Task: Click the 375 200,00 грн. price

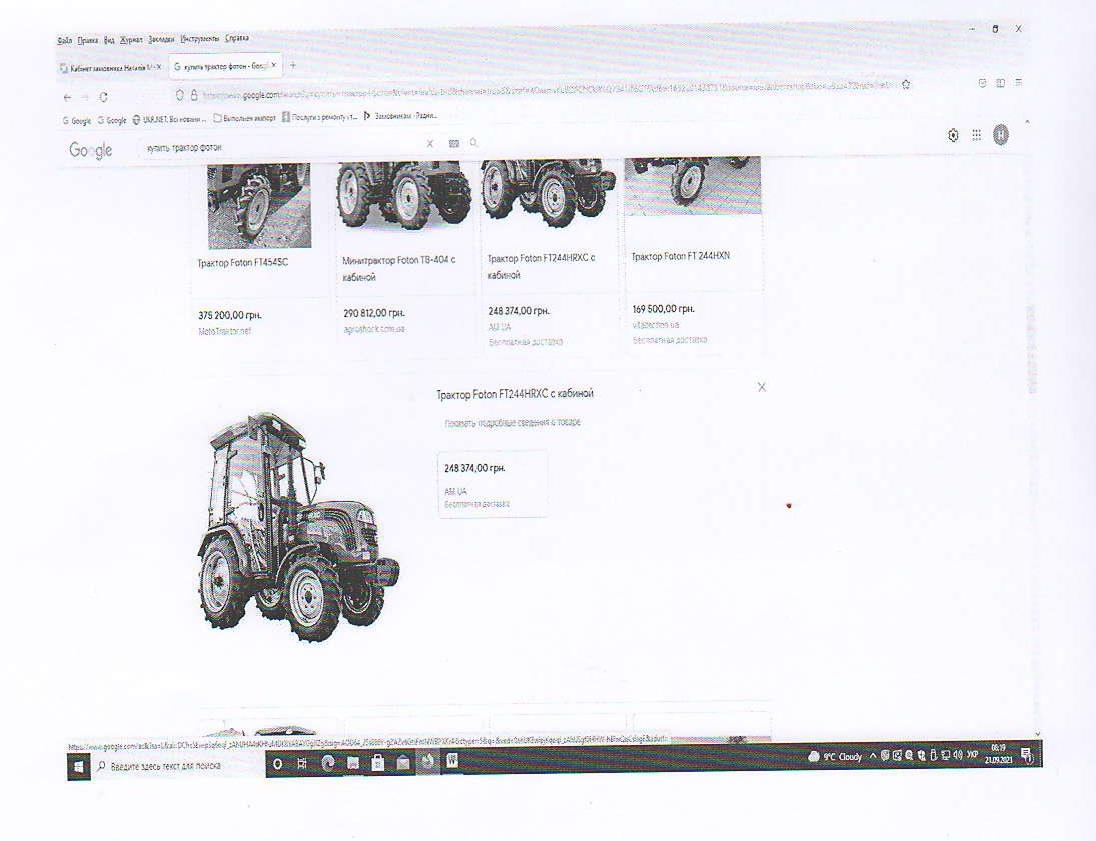Action: 230,315
